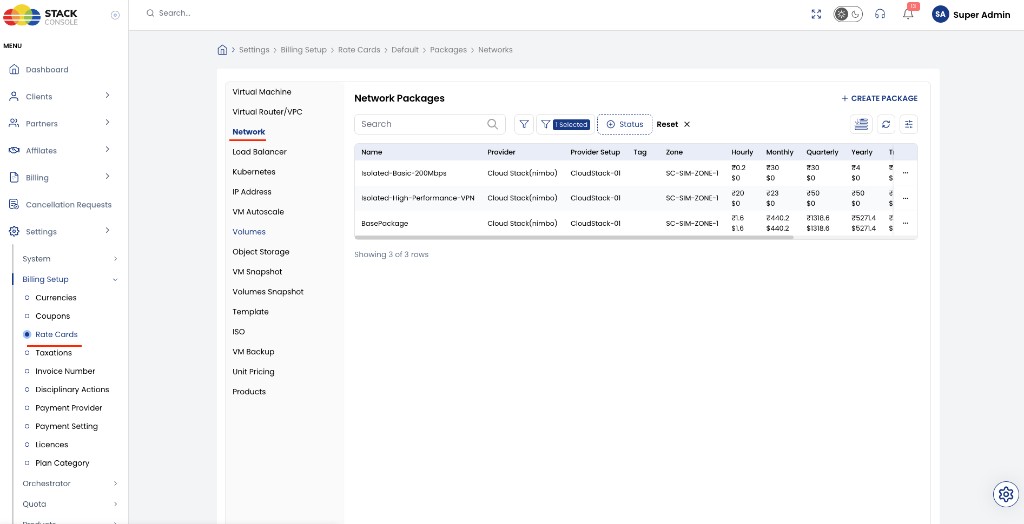Expand the Quota submenu chevron
The height and width of the screenshot is (524, 1024).
click(115, 504)
